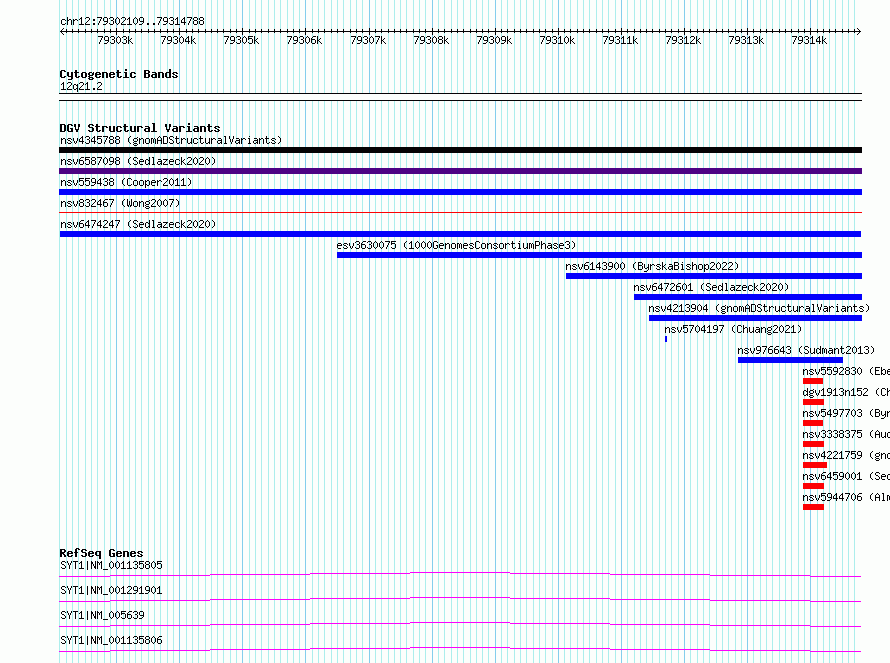The width and height of the screenshot is (890, 663).
Task: Click the nsv5944706 red variant bar
Action: (813, 507)
